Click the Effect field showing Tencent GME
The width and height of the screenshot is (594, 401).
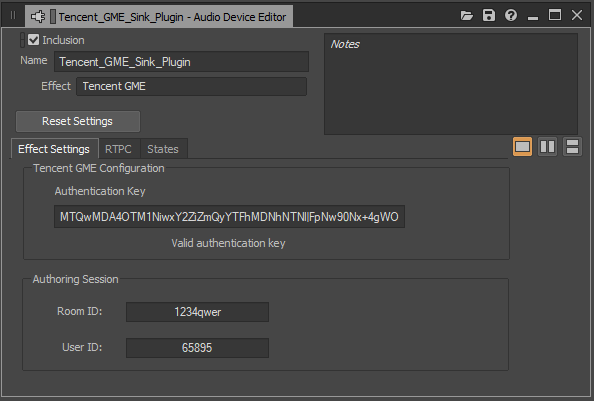[x=191, y=86]
